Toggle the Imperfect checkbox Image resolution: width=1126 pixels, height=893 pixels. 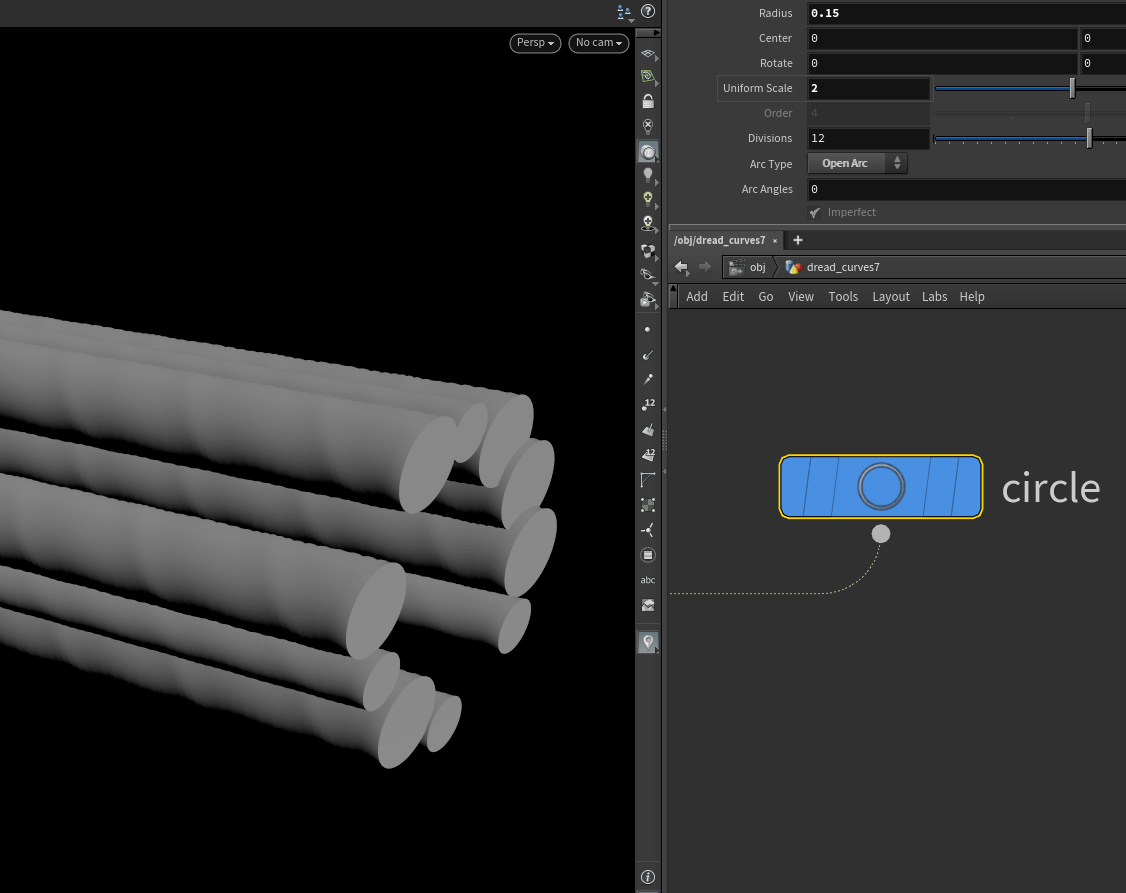[814, 212]
